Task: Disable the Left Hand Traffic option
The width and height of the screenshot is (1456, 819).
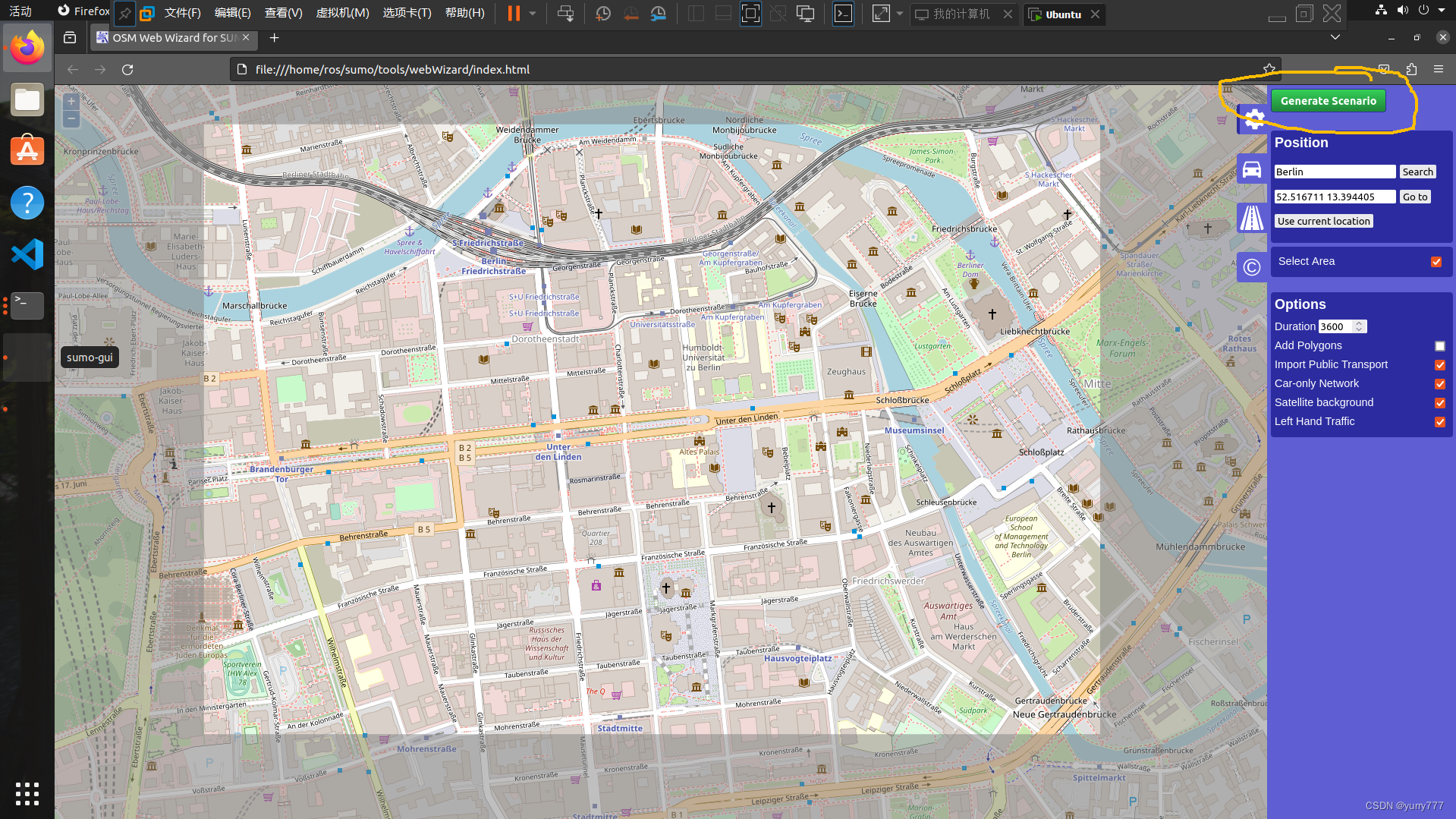Action: coord(1439,422)
